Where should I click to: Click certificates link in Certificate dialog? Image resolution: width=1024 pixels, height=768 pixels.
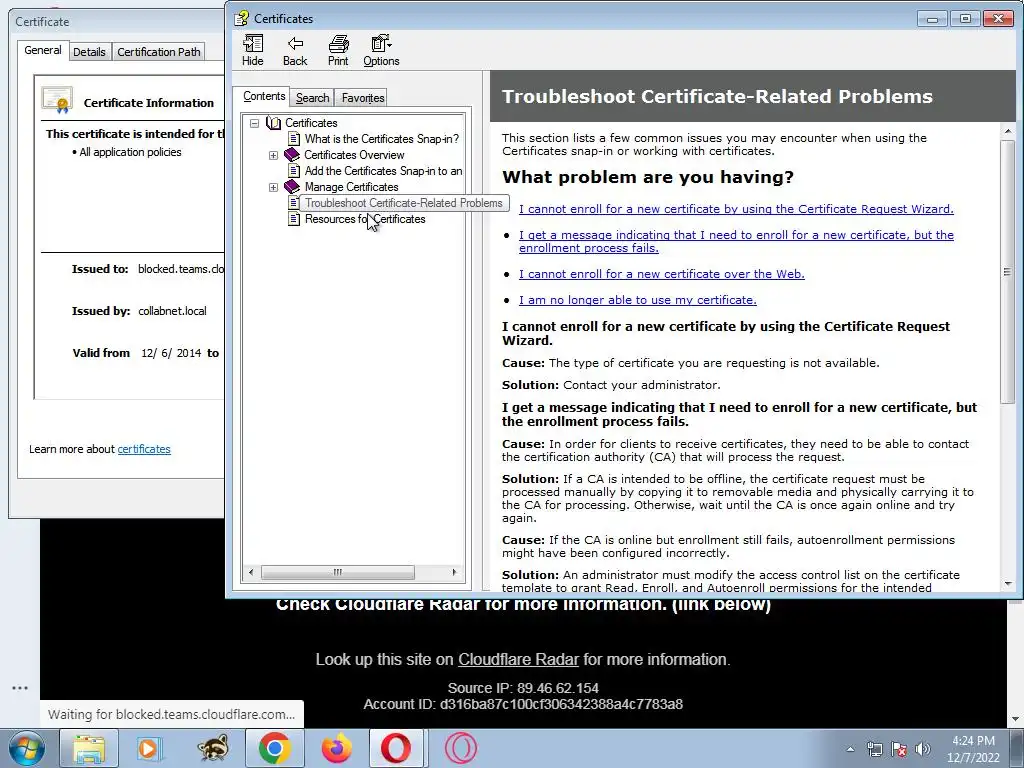[144, 449]
